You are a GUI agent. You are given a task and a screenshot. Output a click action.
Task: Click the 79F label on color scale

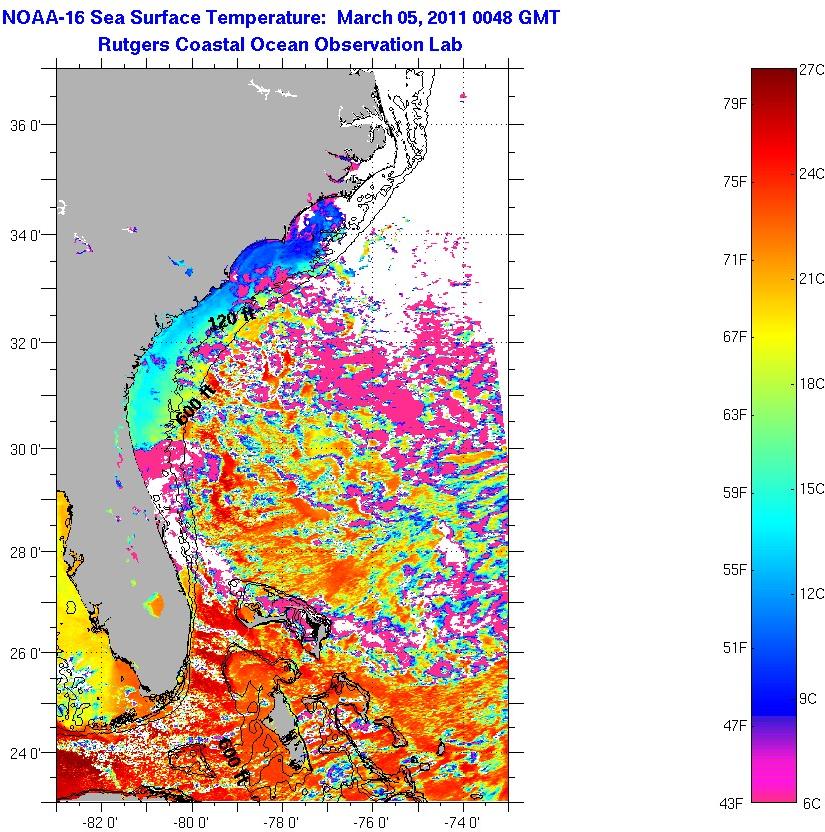[x=735, y=104]
